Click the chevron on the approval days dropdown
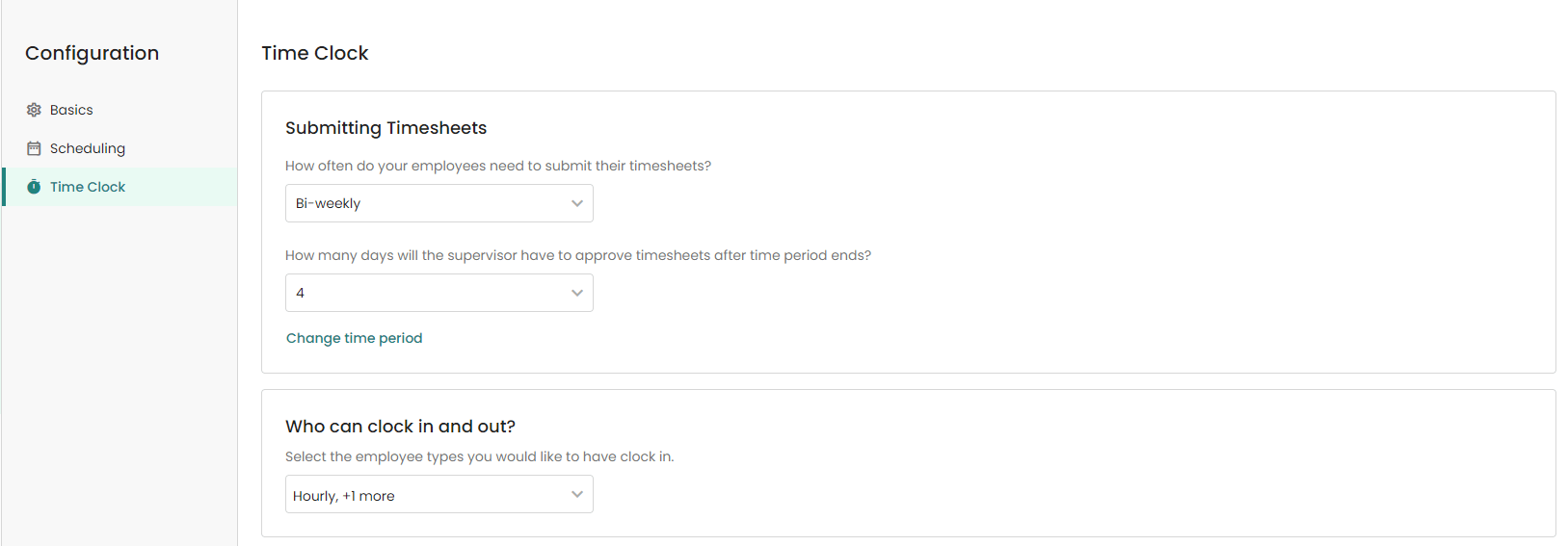This screenshot has width=1568, height=546. coord(577,293)
